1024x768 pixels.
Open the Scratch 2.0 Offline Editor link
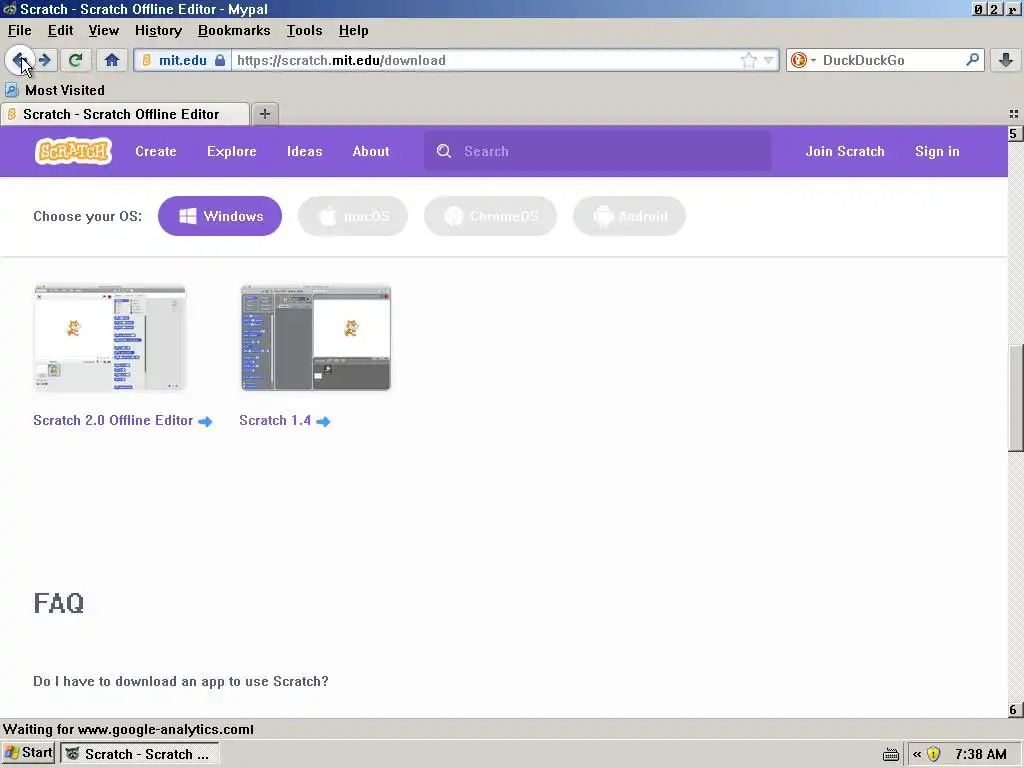click(x=122, y=420)
